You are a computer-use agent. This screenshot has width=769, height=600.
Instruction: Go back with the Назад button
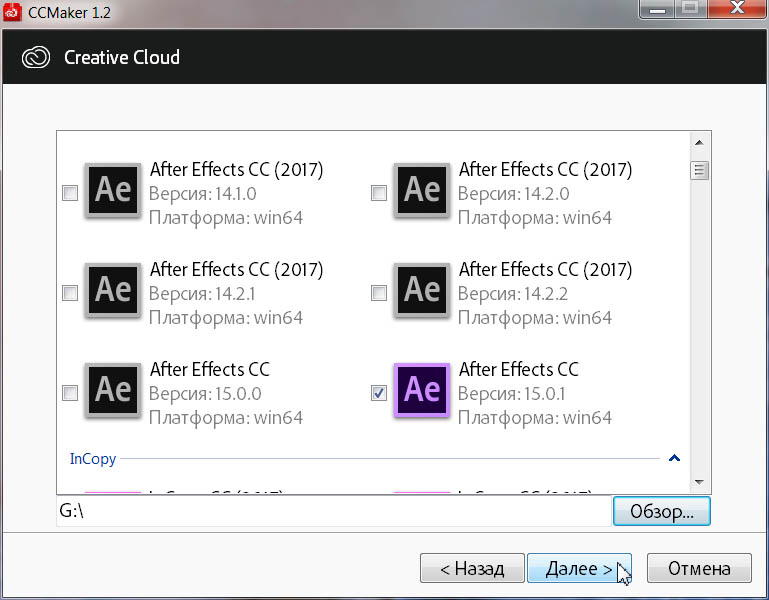tap(472, 568)
